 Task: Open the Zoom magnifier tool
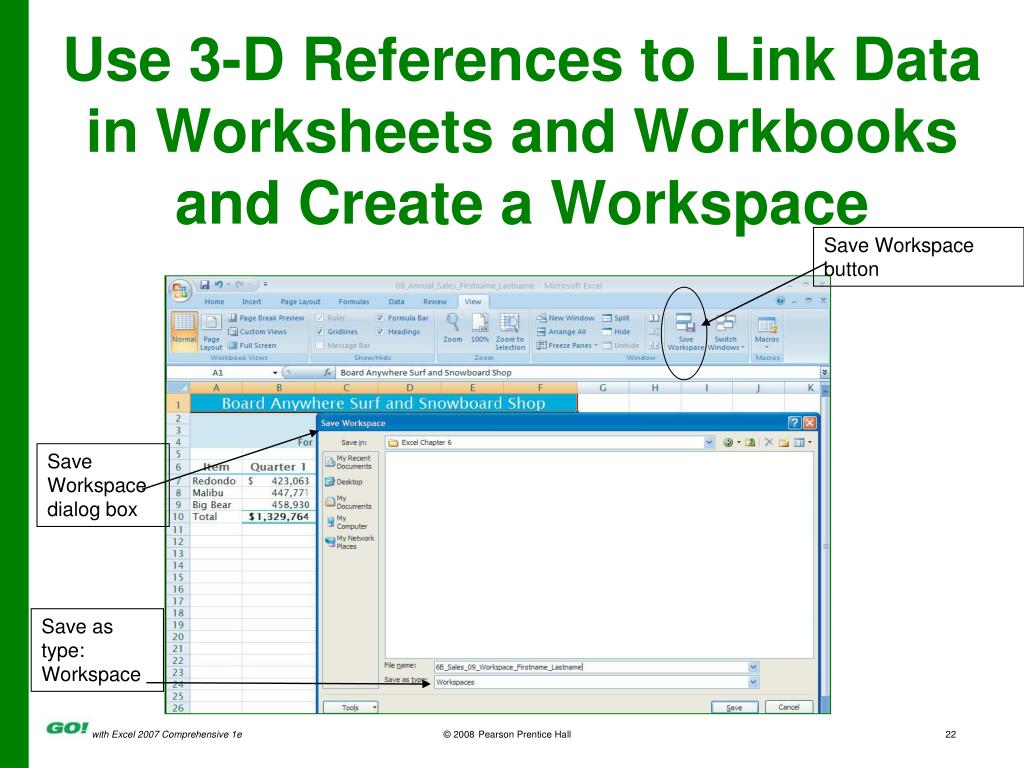click(453, 328)
